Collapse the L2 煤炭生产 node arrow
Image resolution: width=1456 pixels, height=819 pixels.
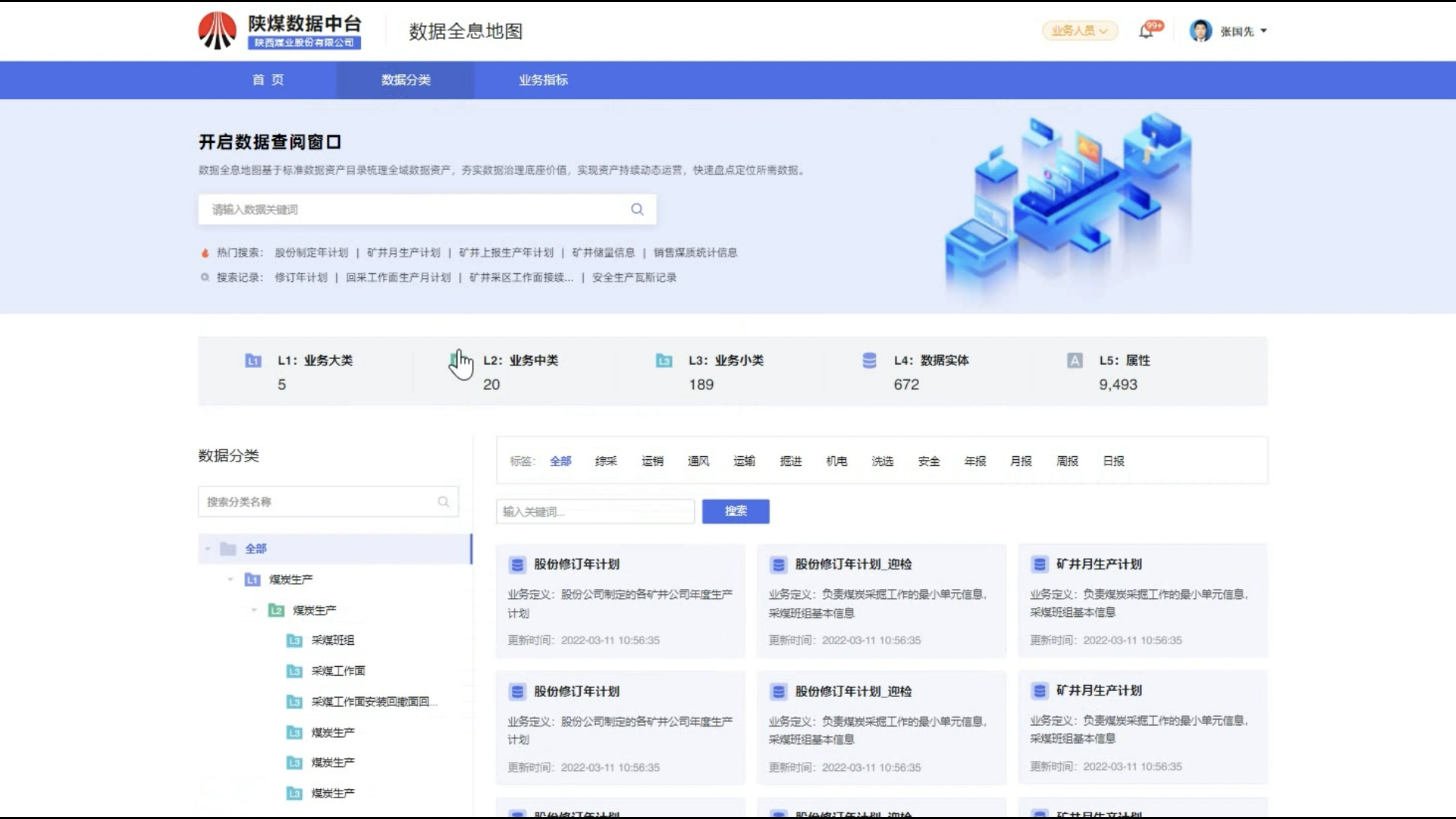pyautogui.click(x=254, y=610)
